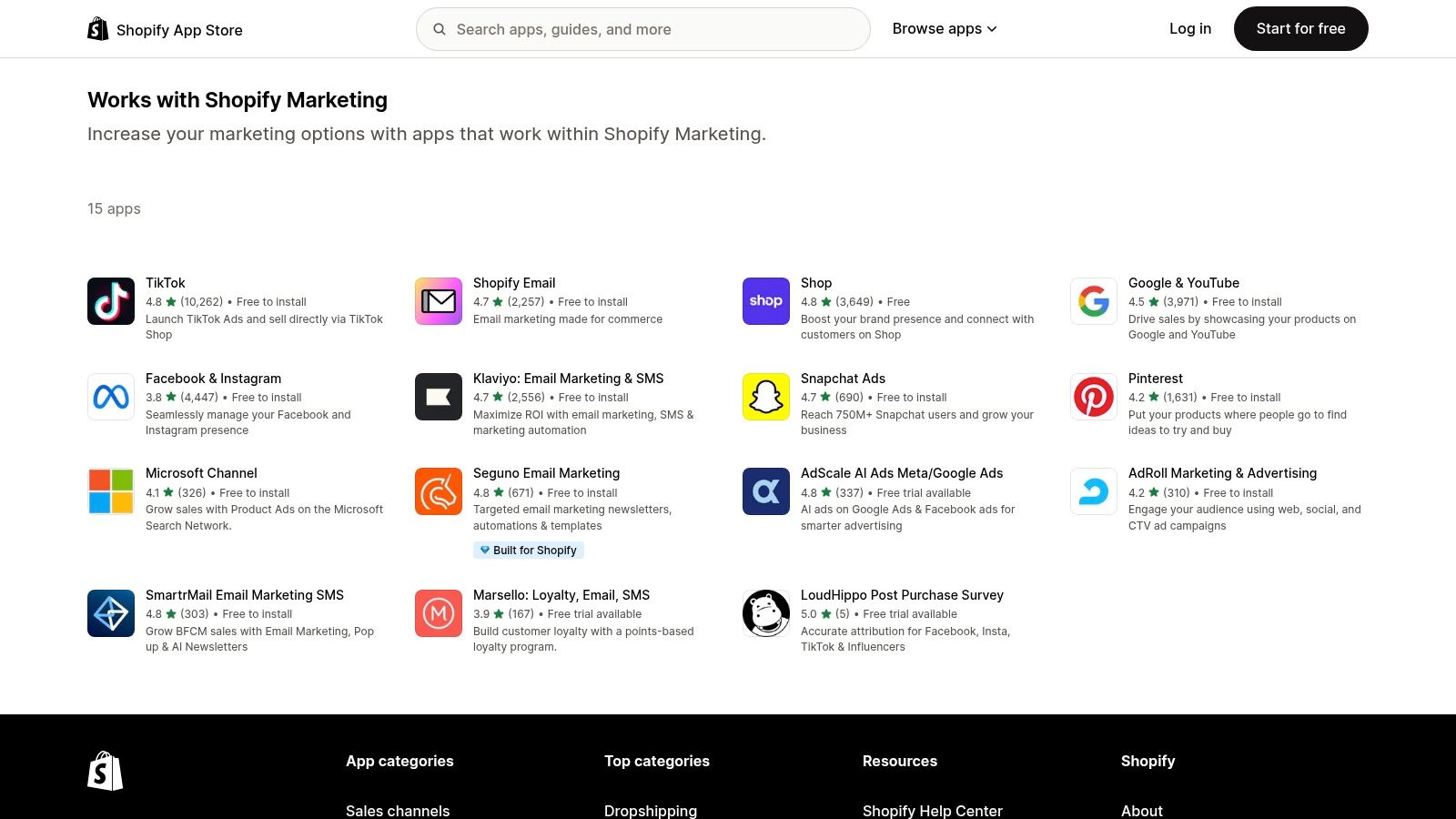Click the Google & YouTube app icon
Image resolution: width=1456 pixels, height=819 pixels.
pyautogui.click(x=1094, y=301)
